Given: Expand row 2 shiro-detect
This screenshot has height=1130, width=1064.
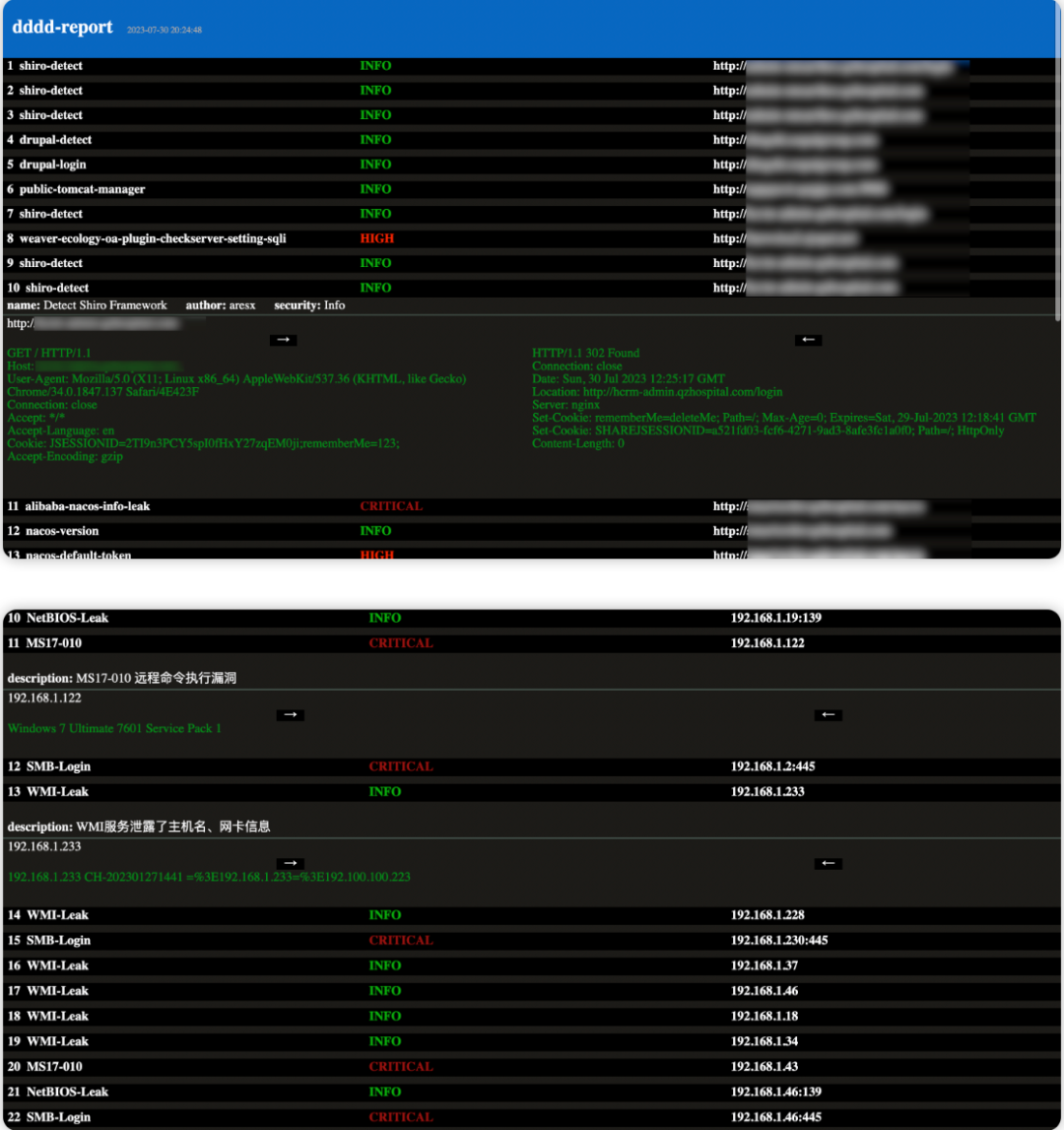Looking at the screenshot, I should click(530, 91).
